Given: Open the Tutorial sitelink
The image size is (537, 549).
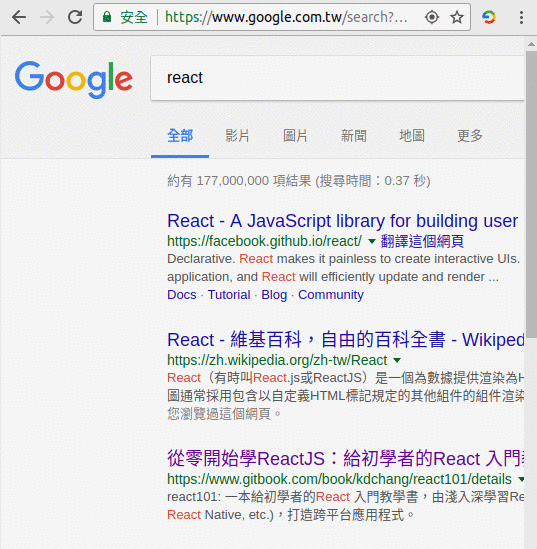Looking at the screenshot, I should 229,295.
